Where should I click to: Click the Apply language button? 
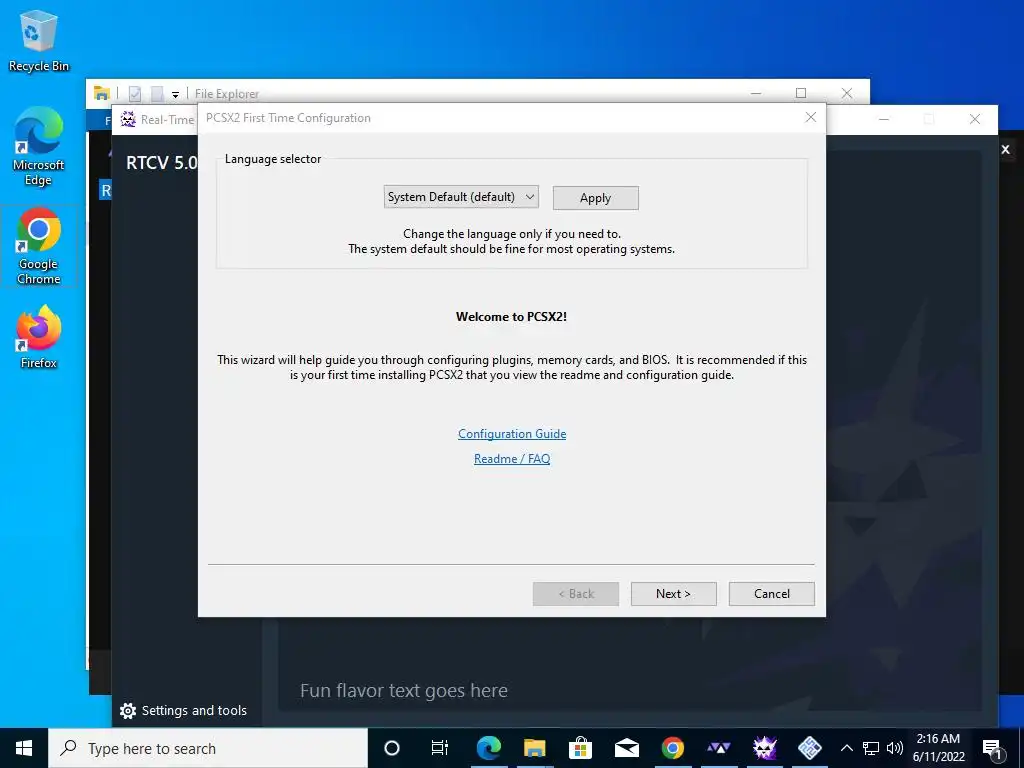596,198
